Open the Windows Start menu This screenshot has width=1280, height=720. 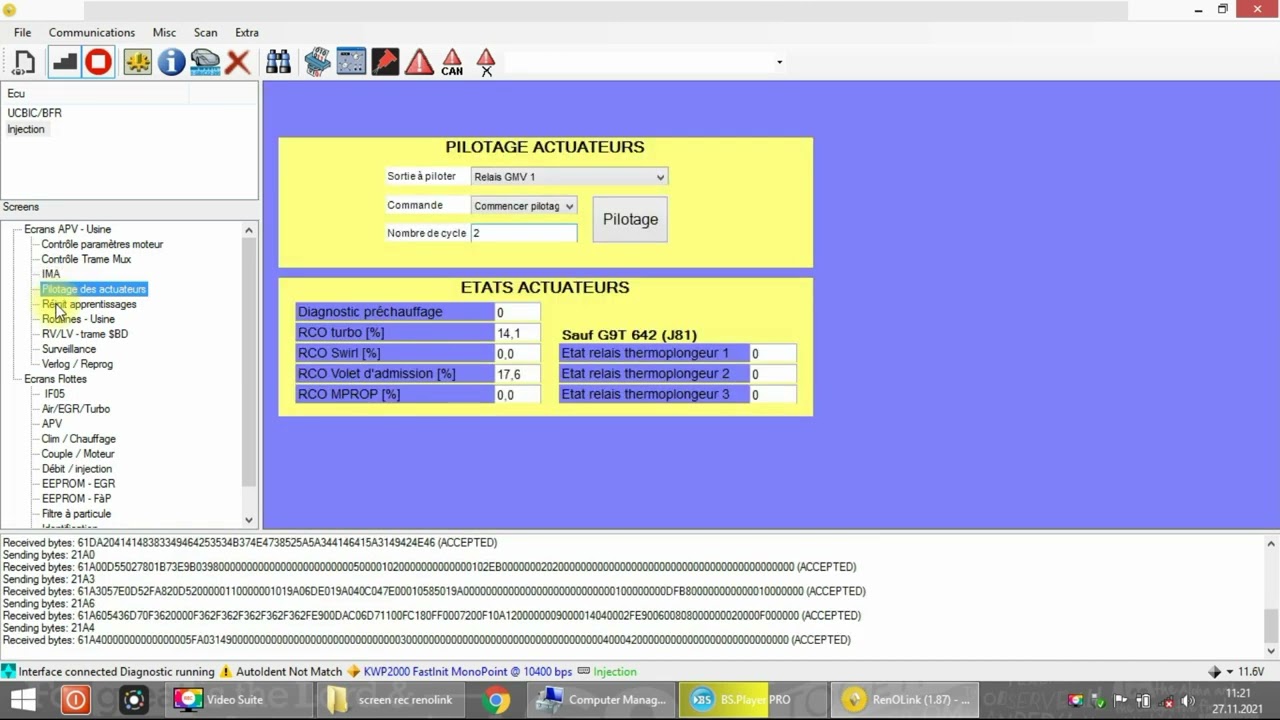(x=22, y=700)
